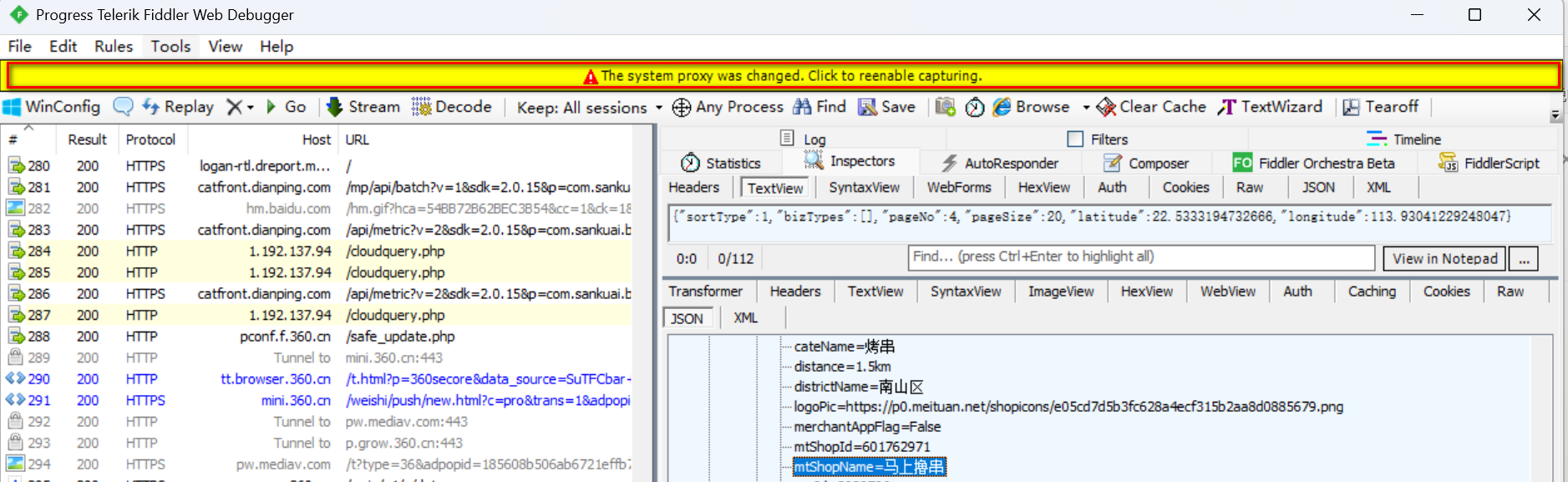The width and height of the screenshot is (1568, 482).
Task: Select the mtShopId=601762971 node
Action: [862, 447]
